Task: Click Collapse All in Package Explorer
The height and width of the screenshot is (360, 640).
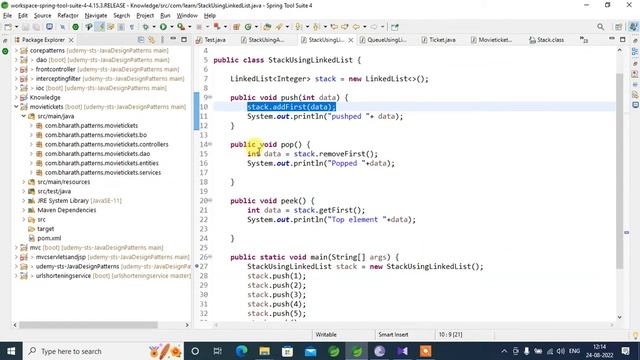Action: point(141,40)
